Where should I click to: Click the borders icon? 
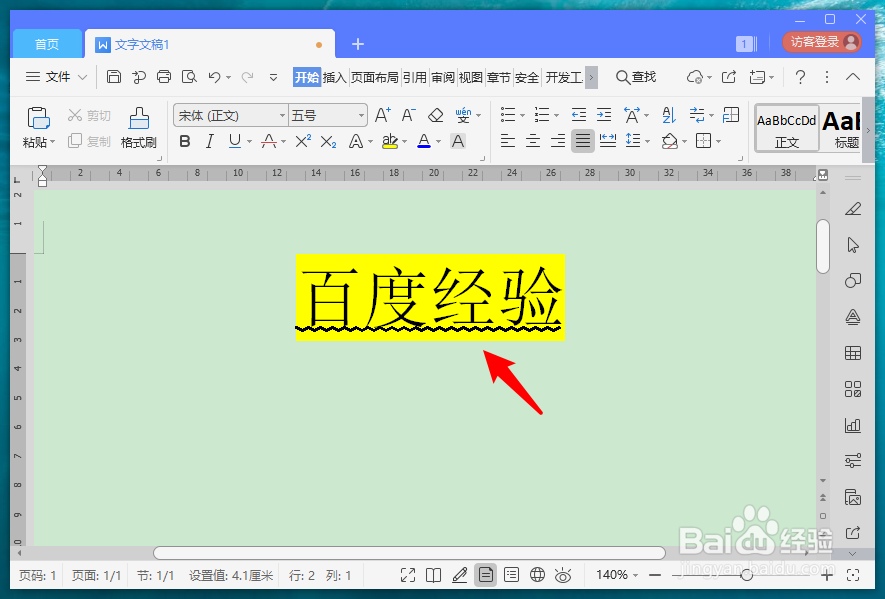click(x=703, y=141)
